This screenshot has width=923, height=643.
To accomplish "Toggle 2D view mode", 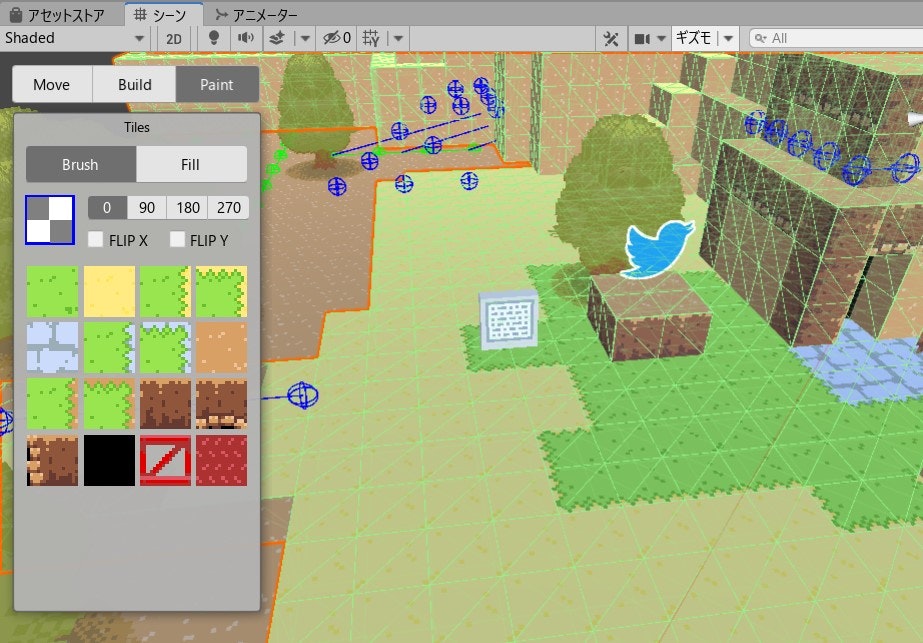I will (174, 39).
